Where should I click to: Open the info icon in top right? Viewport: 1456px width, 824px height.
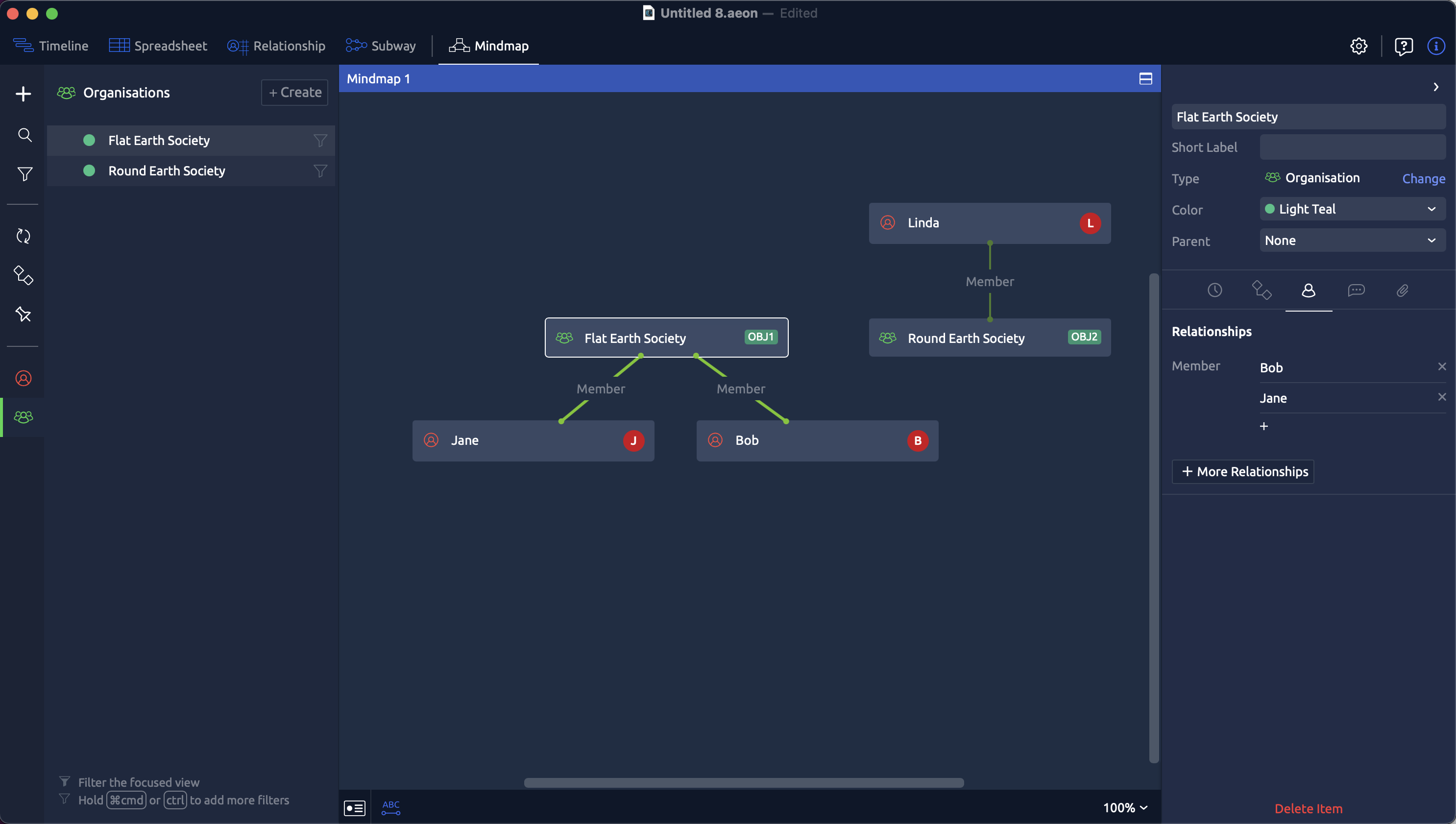click(x=1436, y=46)
